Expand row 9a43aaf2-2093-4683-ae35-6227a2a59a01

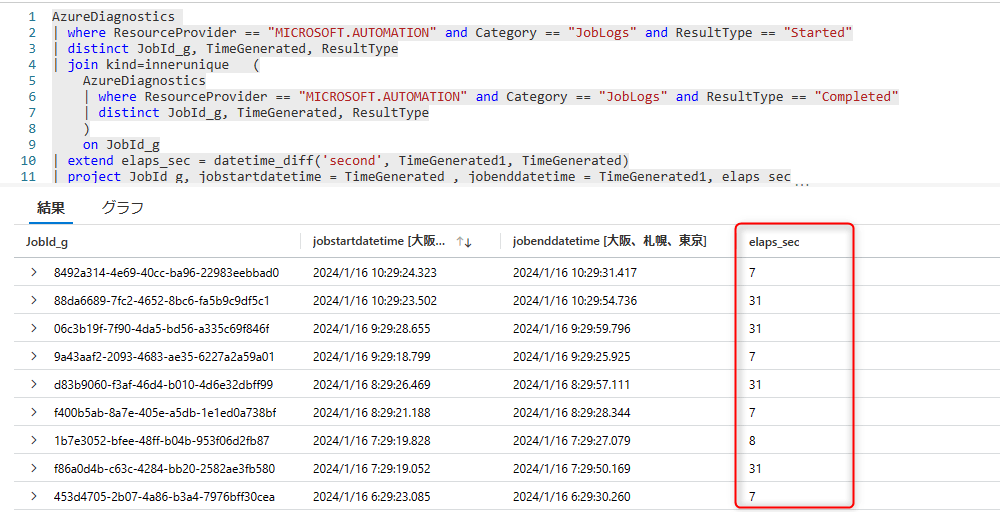coord(34,356)
